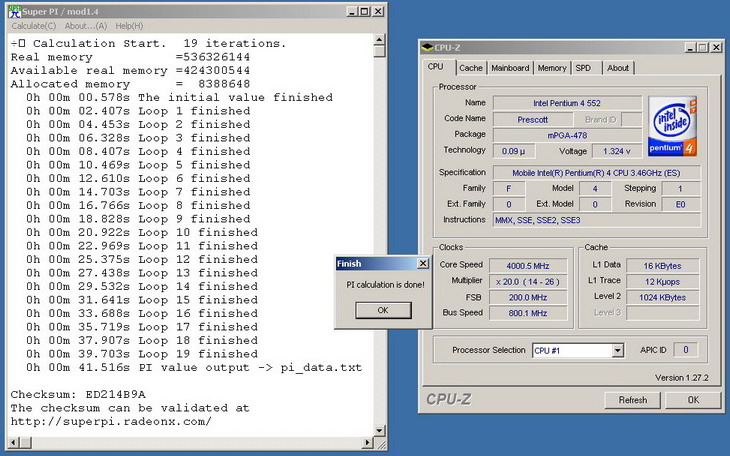Click the 'Loop 10 finished' line

[142, 232]
